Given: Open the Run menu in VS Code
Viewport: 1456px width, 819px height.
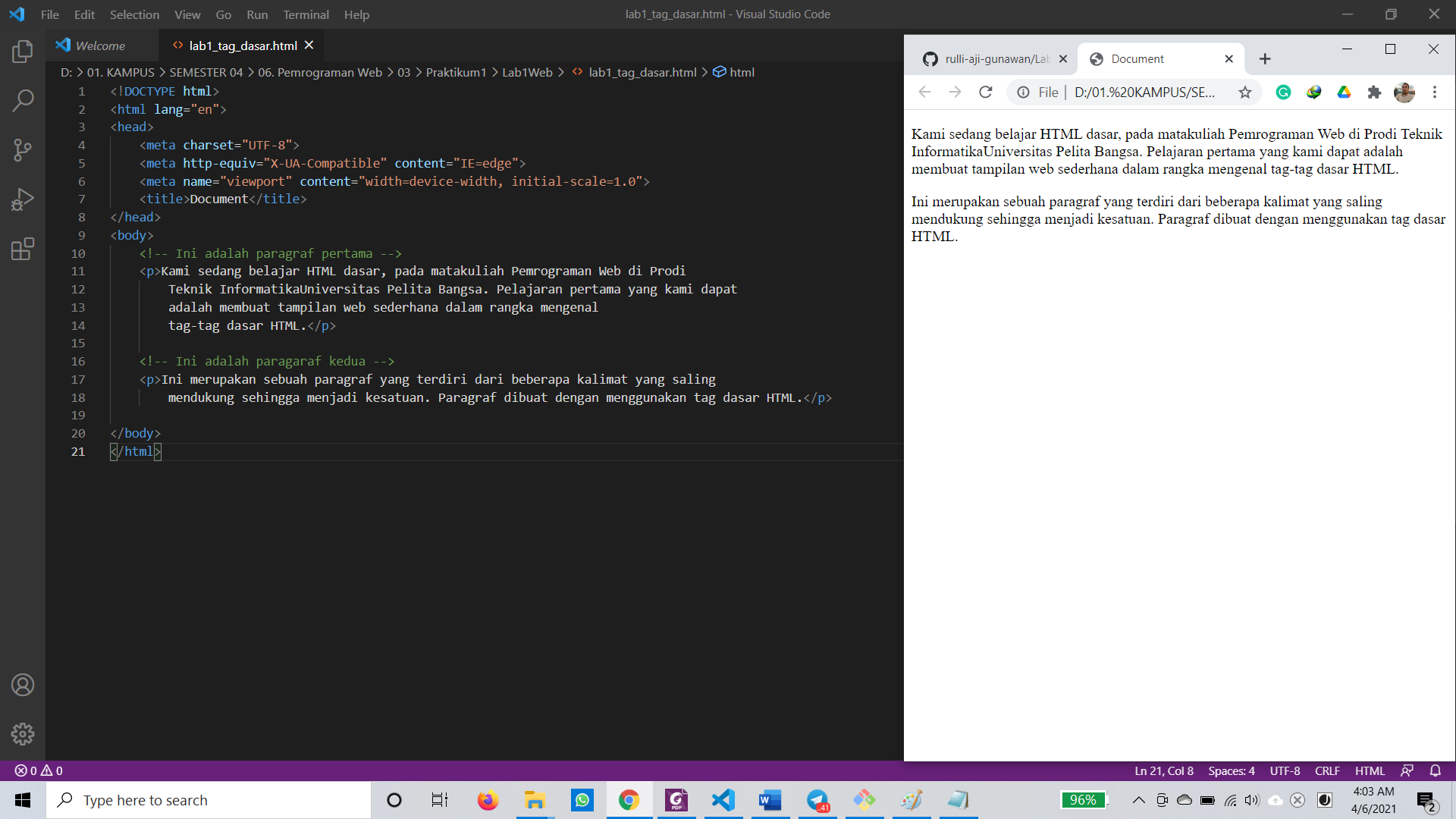Looking at the screenshot, I should (256, 14).
